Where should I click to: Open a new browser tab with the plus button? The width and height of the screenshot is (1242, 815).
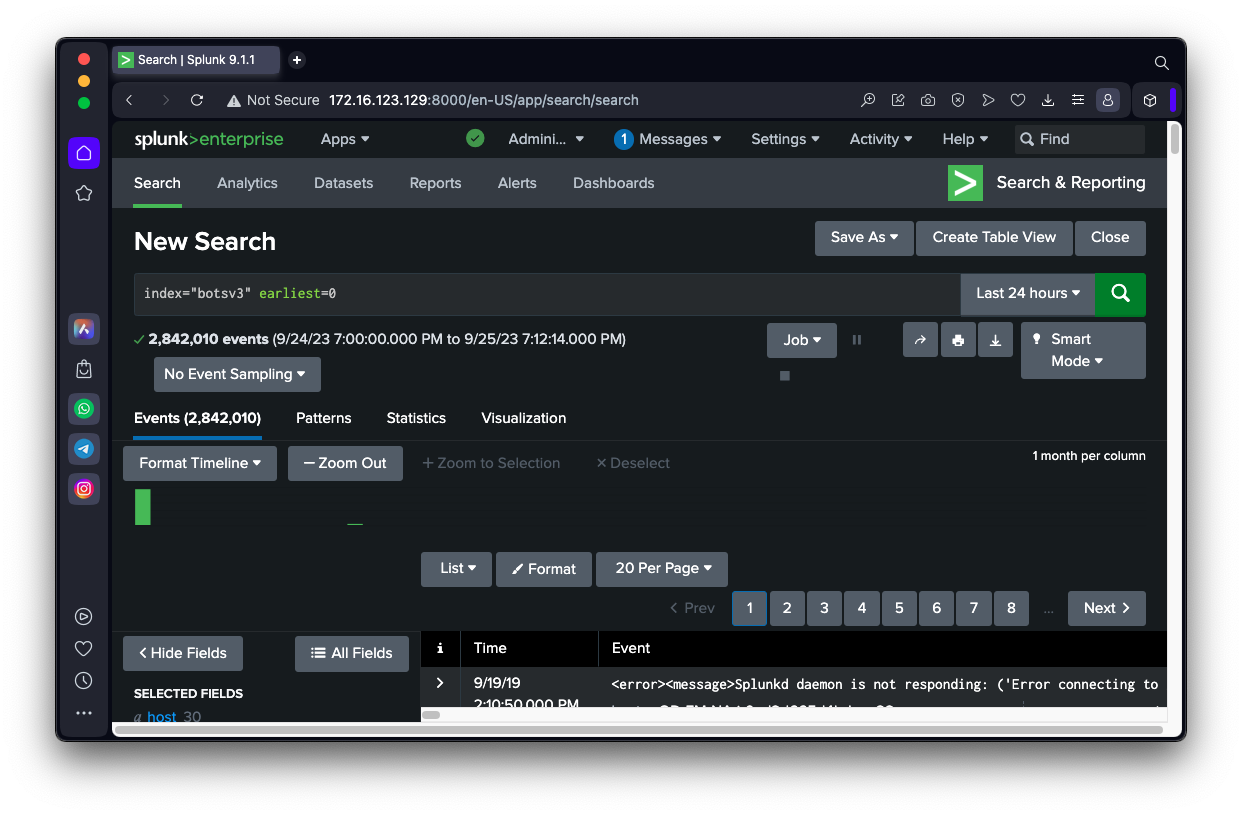(x=297, y=60)
